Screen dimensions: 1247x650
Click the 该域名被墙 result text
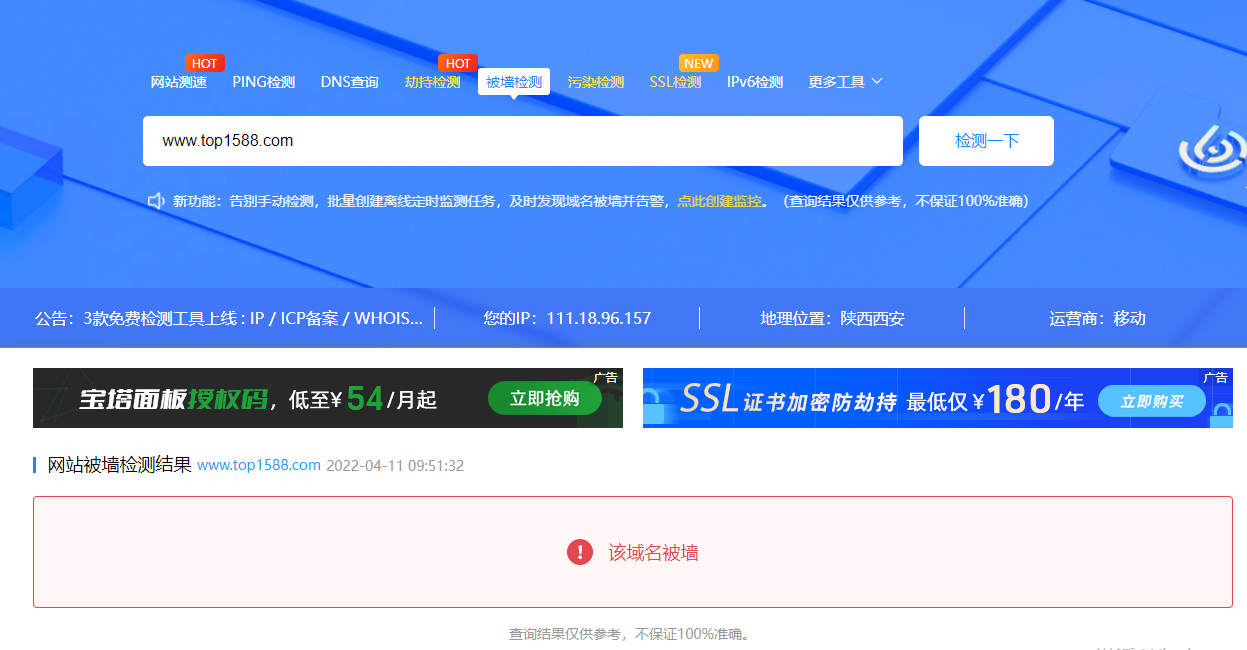(653, 552)
